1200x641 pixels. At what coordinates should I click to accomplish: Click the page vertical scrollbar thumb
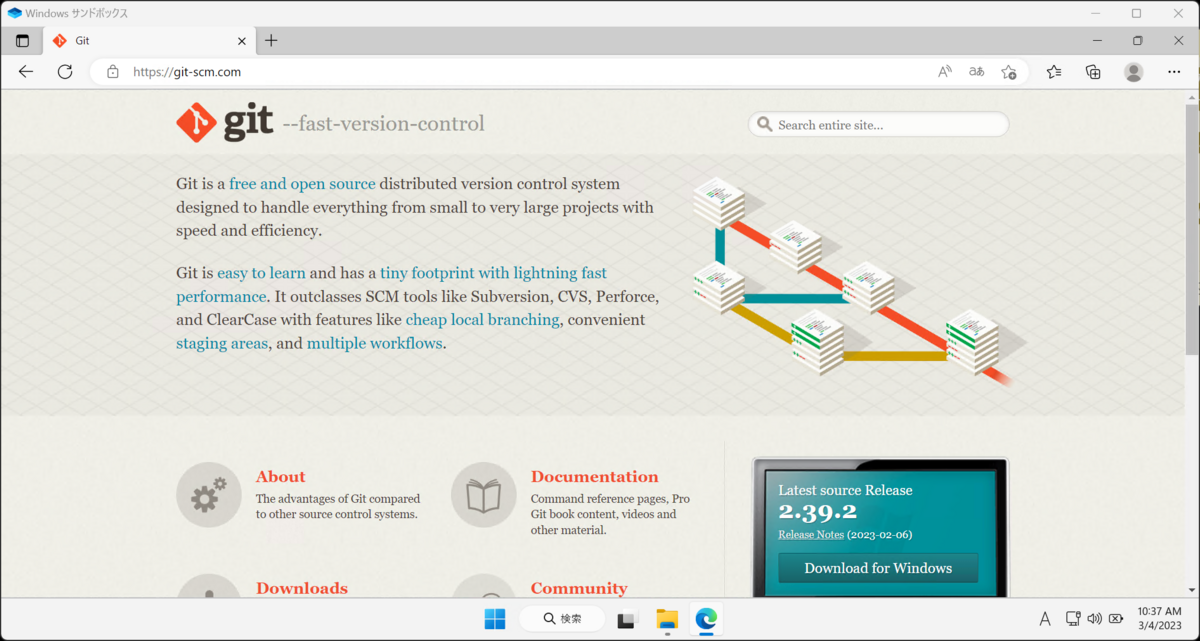coord(1192,228)
